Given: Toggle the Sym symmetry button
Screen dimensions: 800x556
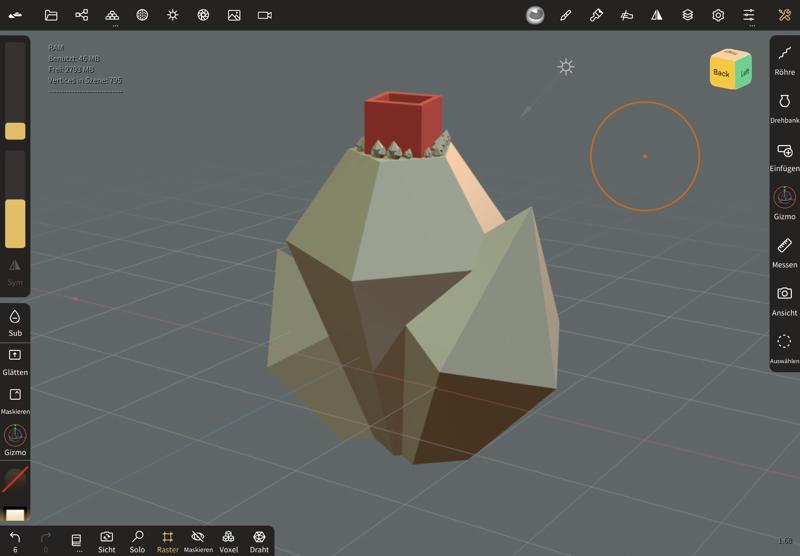Looking at the screenshot, I should point(15,272).
